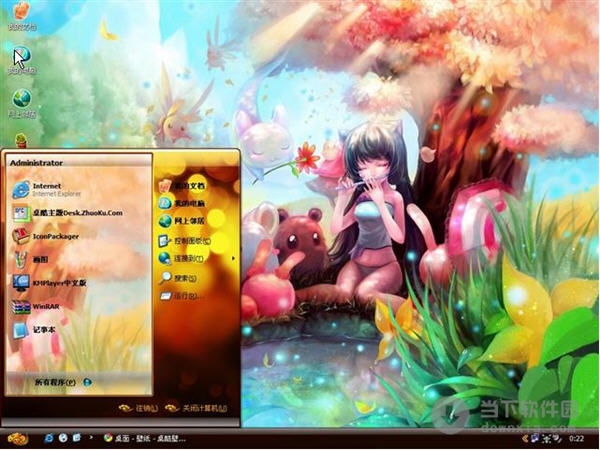Open 搜索(S) Search

[179, 278]
